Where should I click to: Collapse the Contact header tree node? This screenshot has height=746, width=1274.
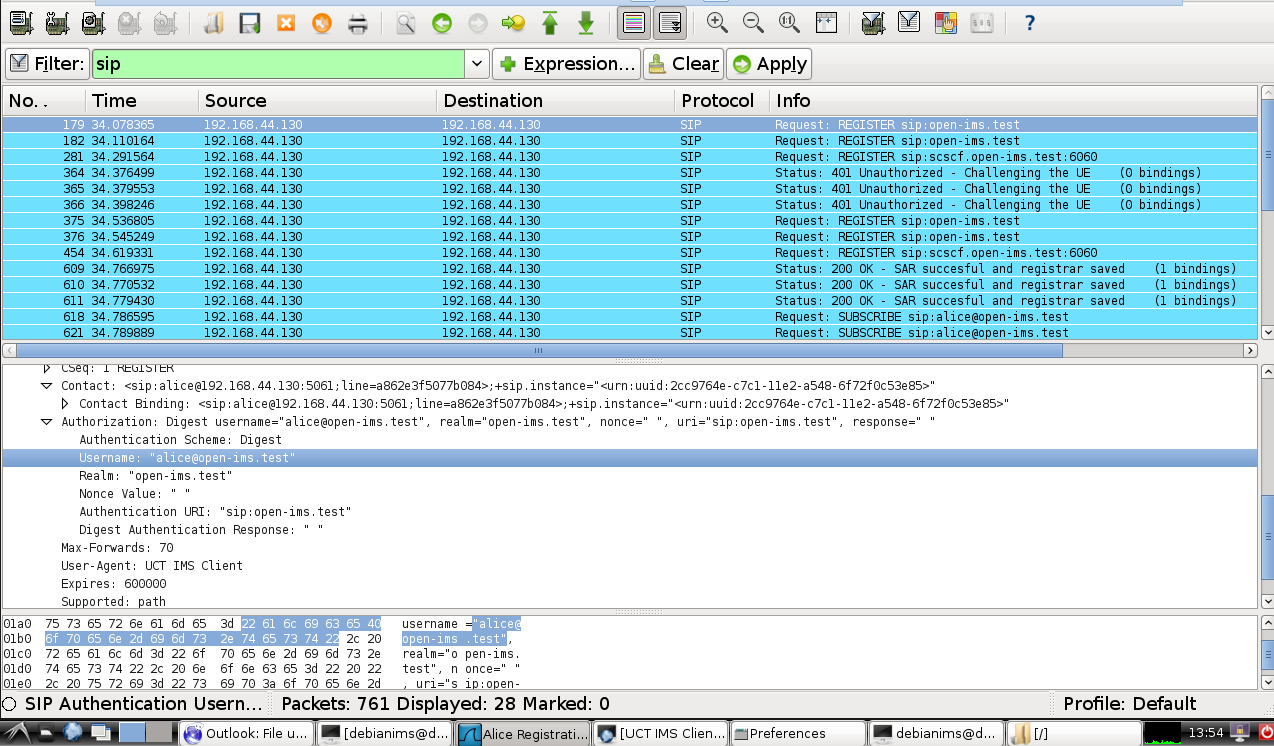click(46, 386)
